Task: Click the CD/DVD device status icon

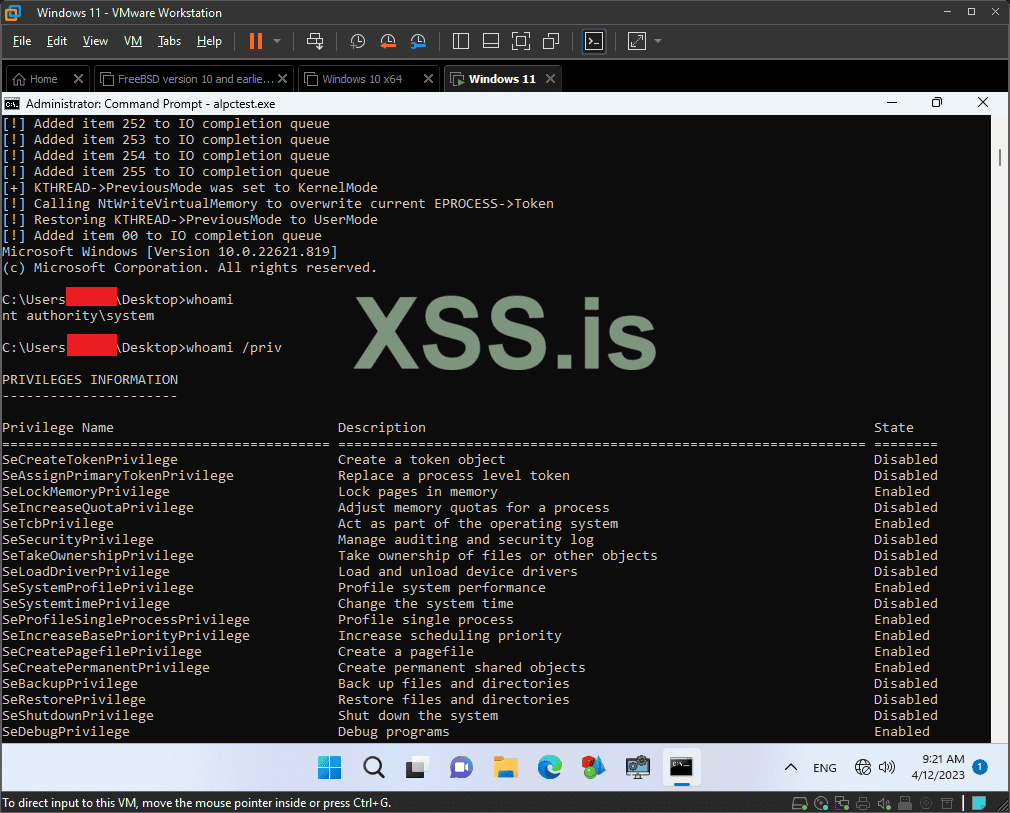Action: tap(821, 803)
